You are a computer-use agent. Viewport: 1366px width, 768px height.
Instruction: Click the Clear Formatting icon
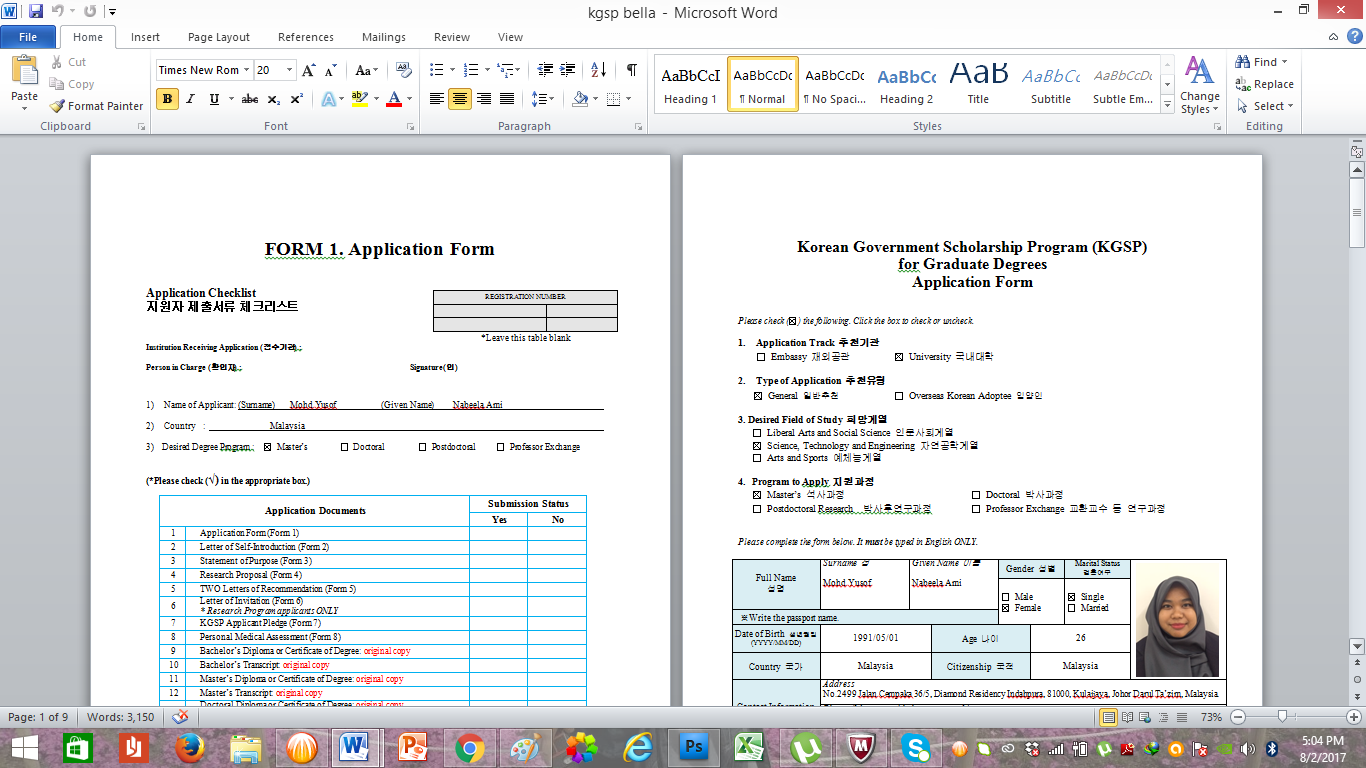point(404,70)
